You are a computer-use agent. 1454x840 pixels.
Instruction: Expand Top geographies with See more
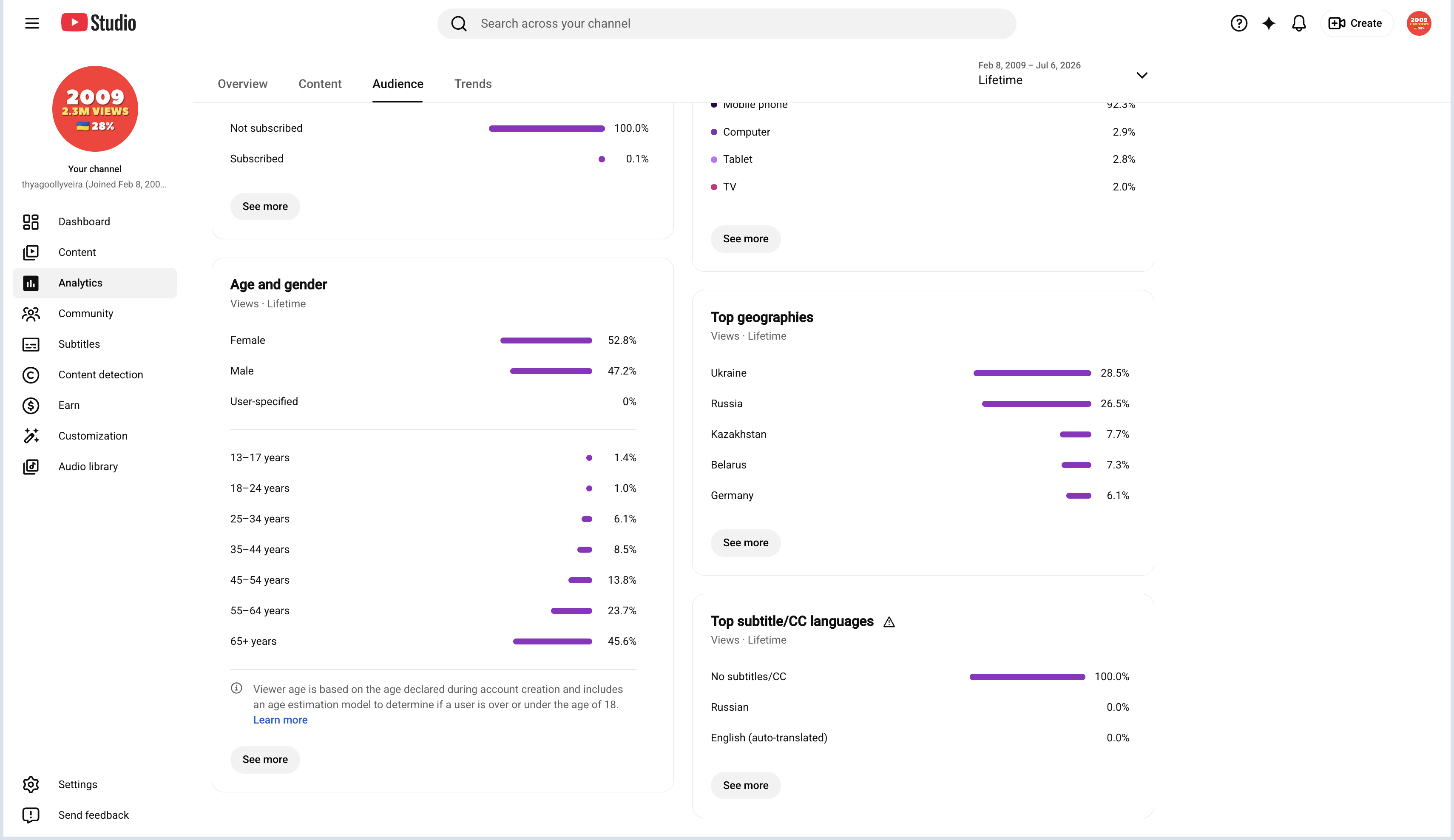(745, 542)
